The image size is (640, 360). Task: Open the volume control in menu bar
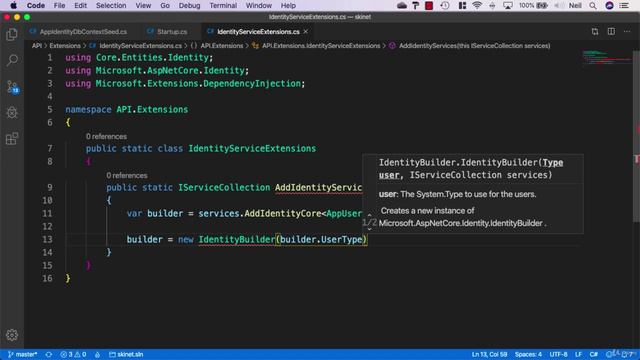tap(559, 5)
